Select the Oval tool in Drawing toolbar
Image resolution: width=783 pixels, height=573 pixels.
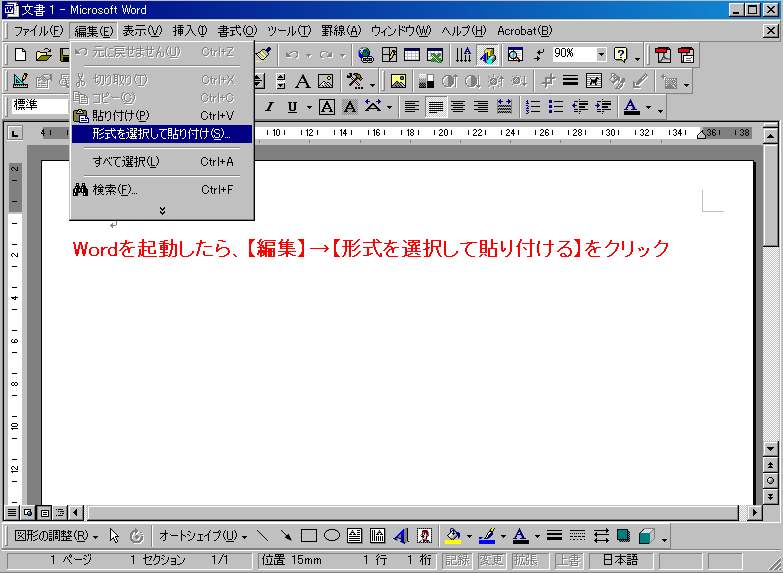click(332, 536)
